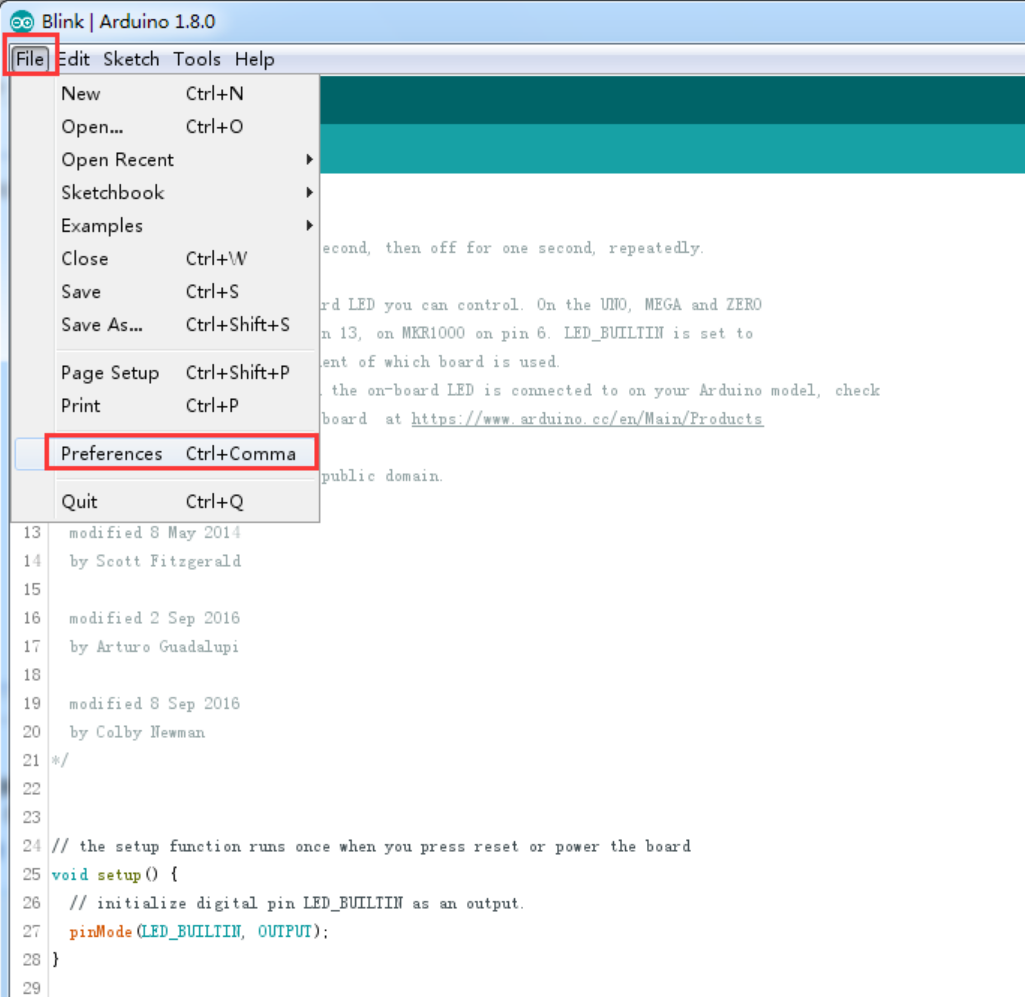Click the closing brace on line 28
This screenshot has width=1029, height=997.
coord(56,960)
